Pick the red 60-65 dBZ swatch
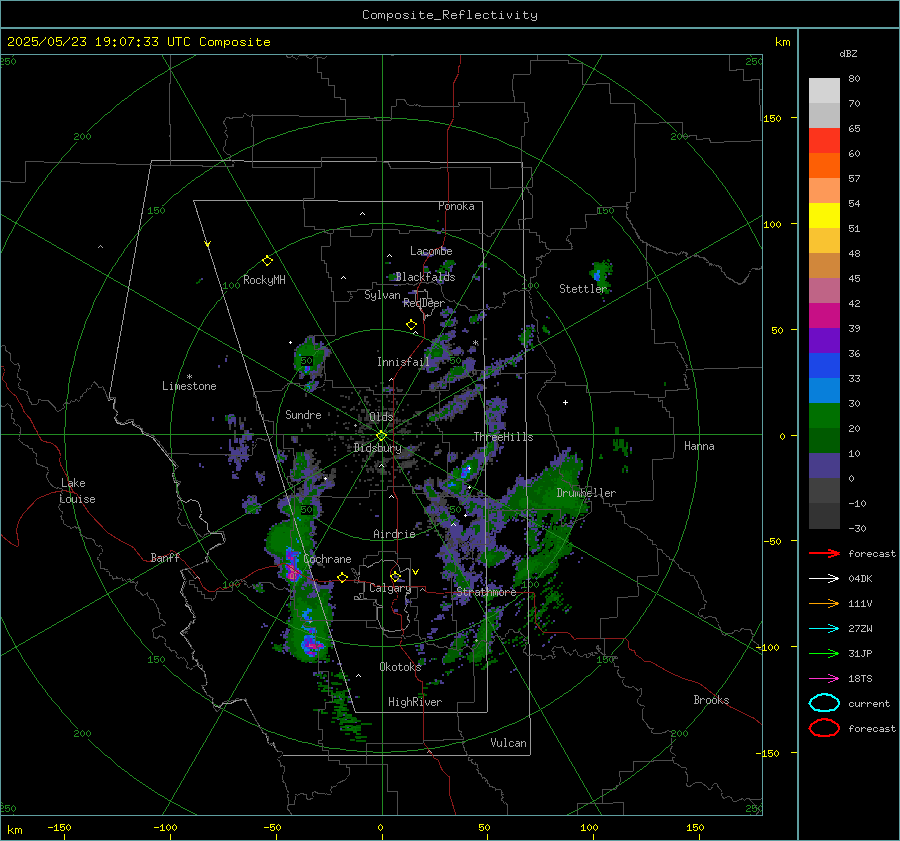Screen dimensions: 900x841 [824, 141]
